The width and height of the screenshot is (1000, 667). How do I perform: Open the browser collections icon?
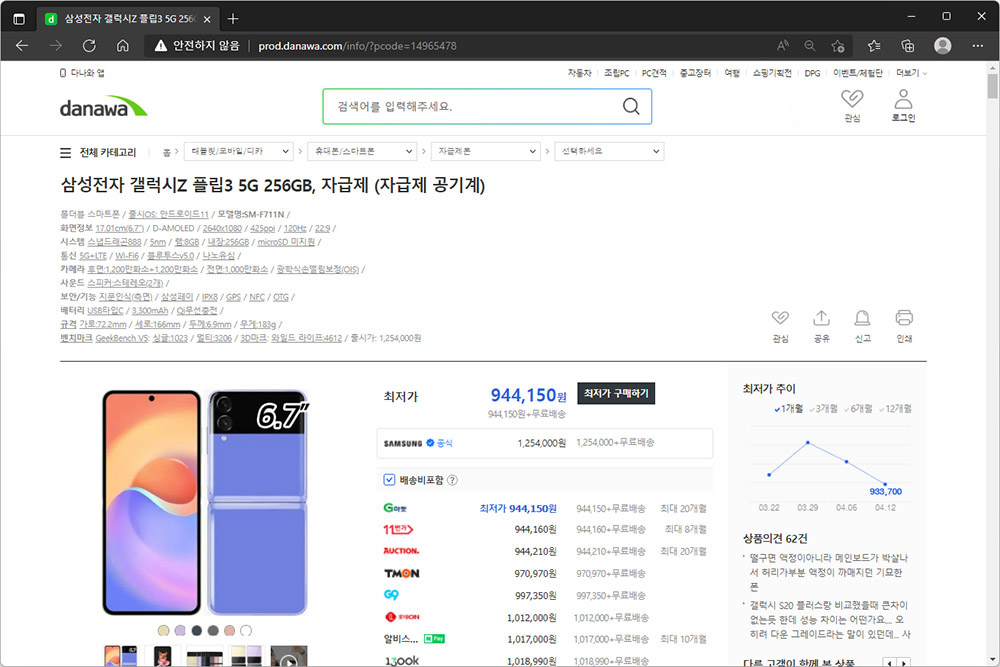pyautogui.click(x=908, y=46)
